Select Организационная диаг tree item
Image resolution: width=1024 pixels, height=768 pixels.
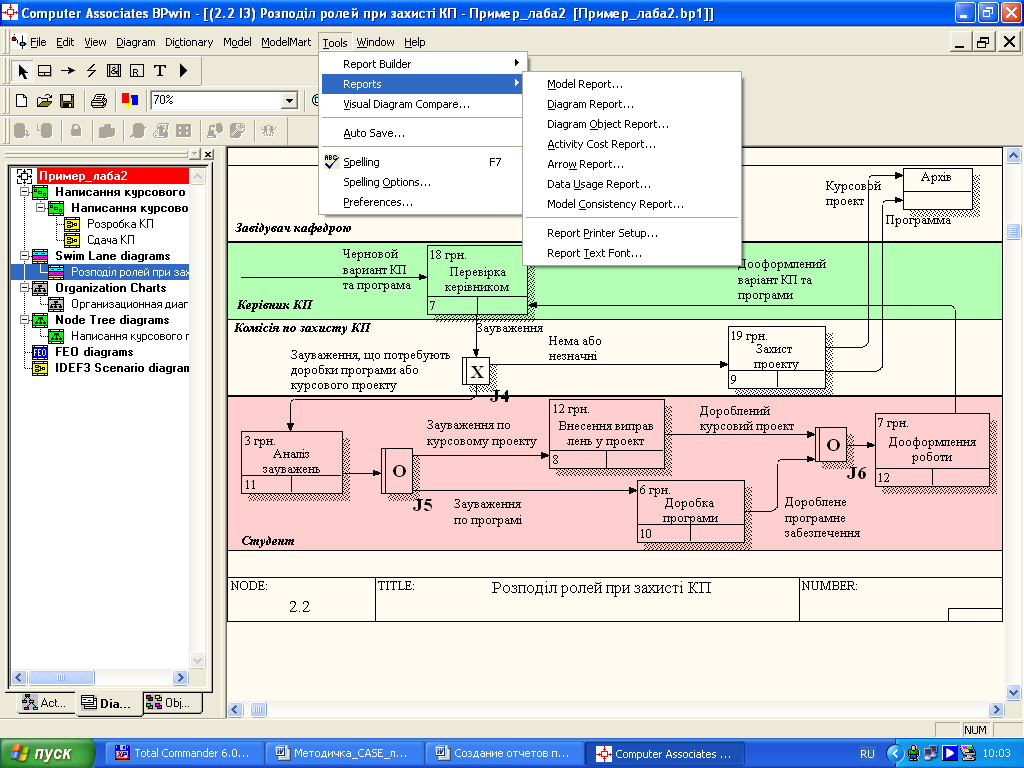tap(129, 304)
